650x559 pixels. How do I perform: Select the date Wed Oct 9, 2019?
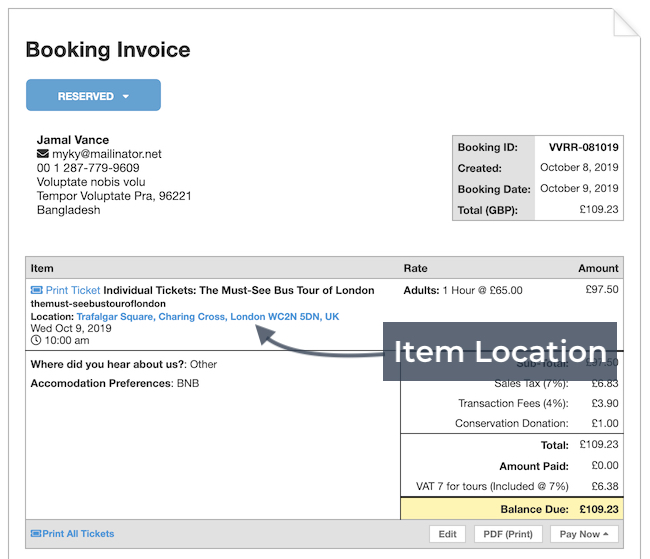coord(71,328)
